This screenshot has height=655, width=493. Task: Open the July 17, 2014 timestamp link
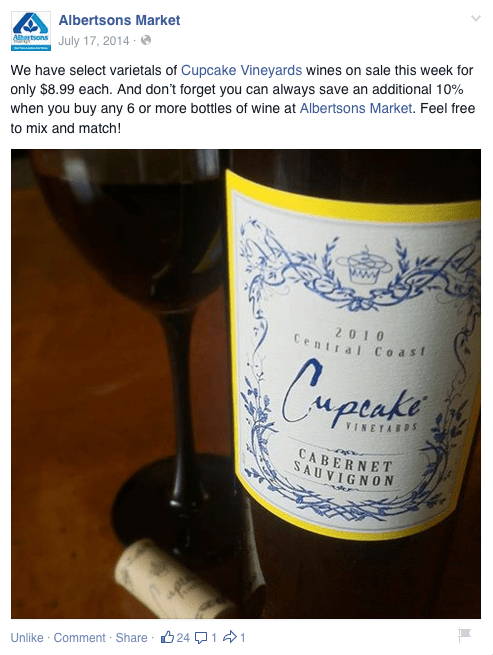click(94, 41)
